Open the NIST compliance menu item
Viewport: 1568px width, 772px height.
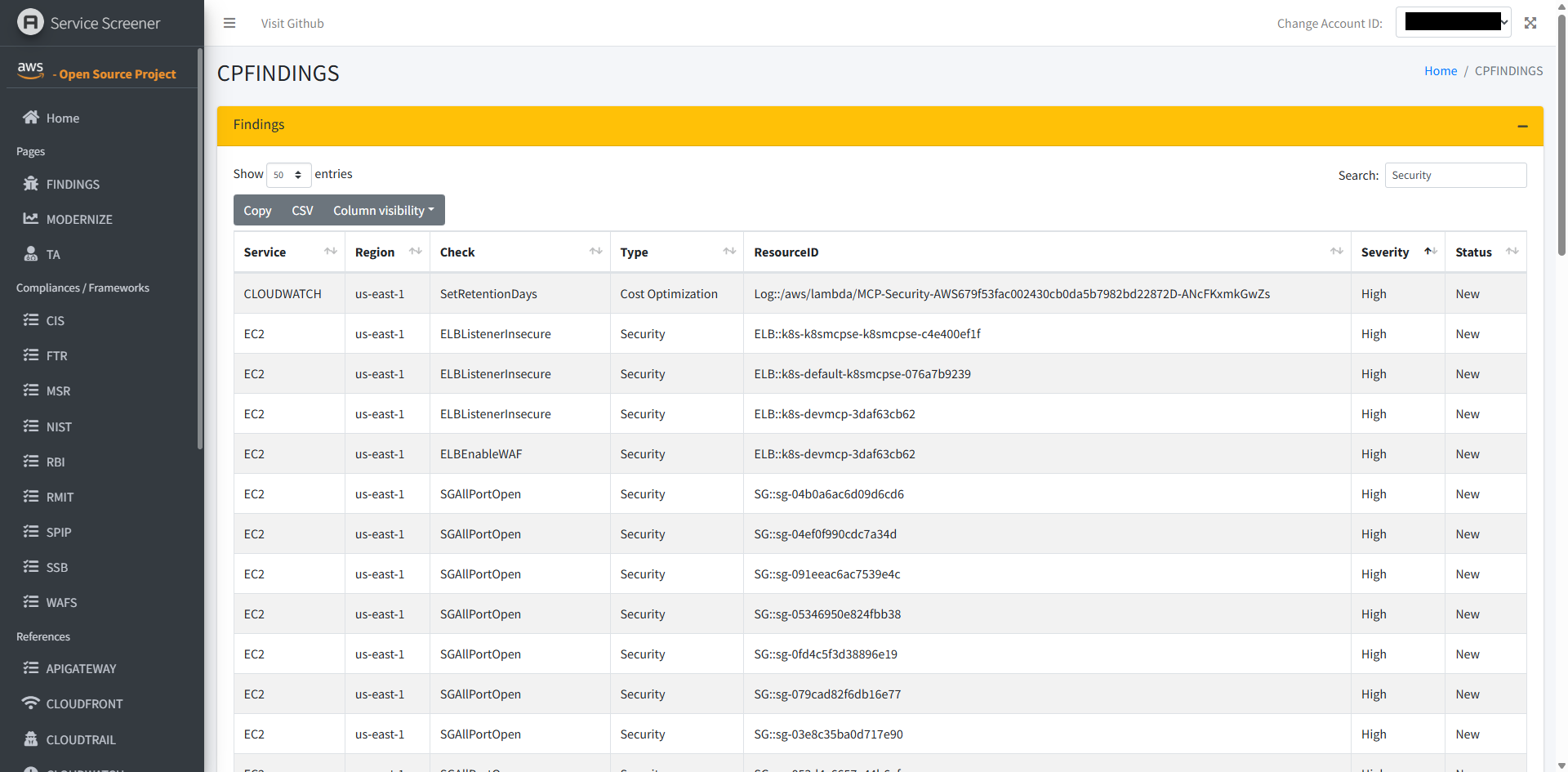[59, 426]
